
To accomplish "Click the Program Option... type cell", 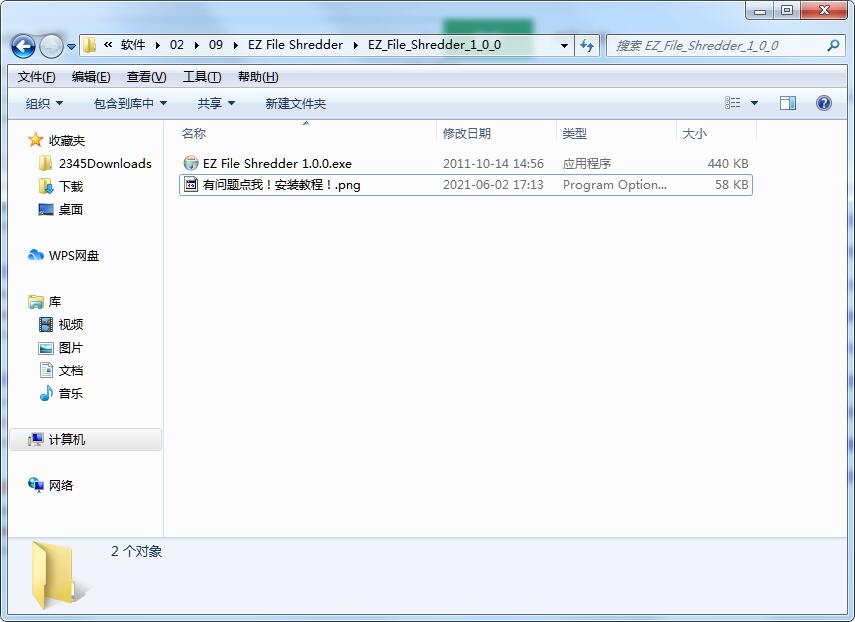I will (615, 185).
